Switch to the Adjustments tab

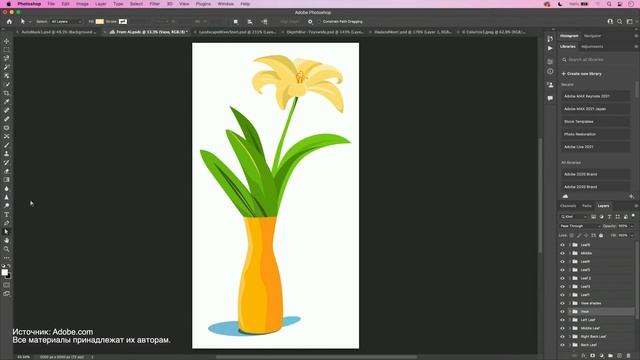pos(592,47)
